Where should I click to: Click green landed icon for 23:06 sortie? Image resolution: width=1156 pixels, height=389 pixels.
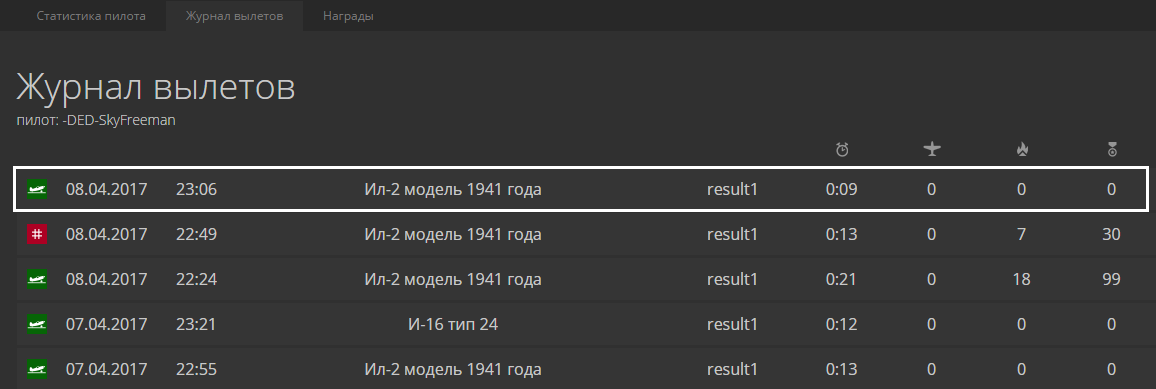[x=37, y=189]
